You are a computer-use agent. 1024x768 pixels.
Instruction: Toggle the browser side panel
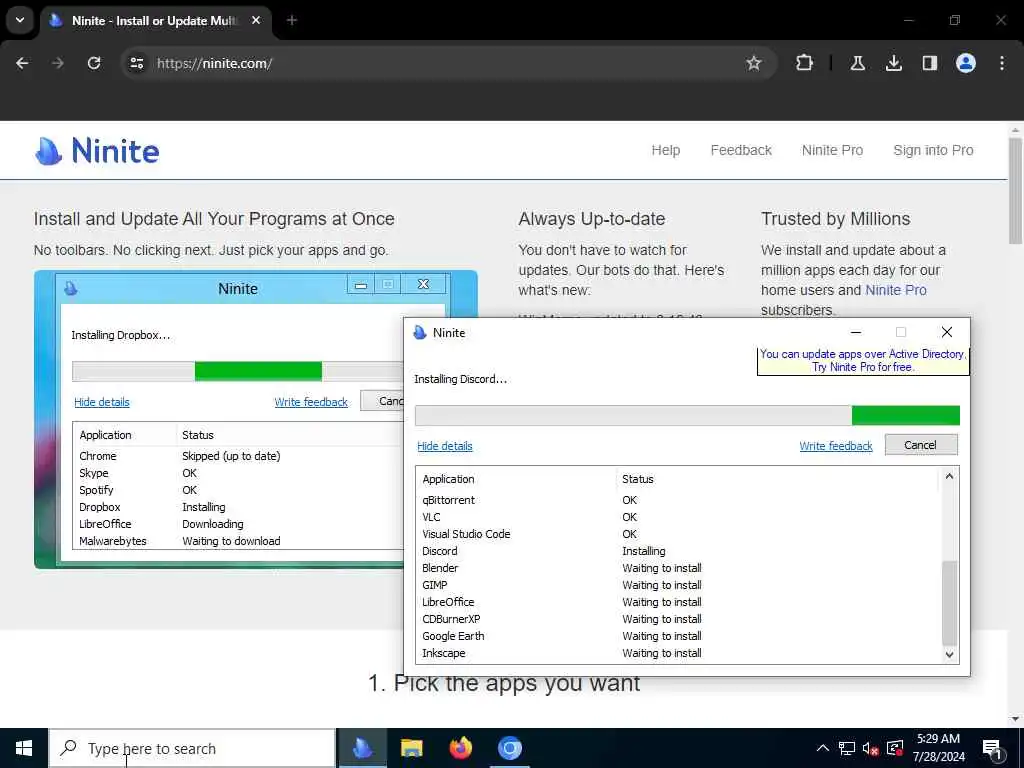(x=930, y=63)
